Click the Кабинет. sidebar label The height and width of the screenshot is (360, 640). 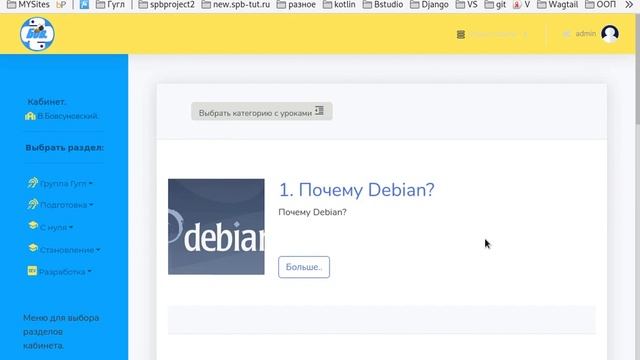[46, 102]
